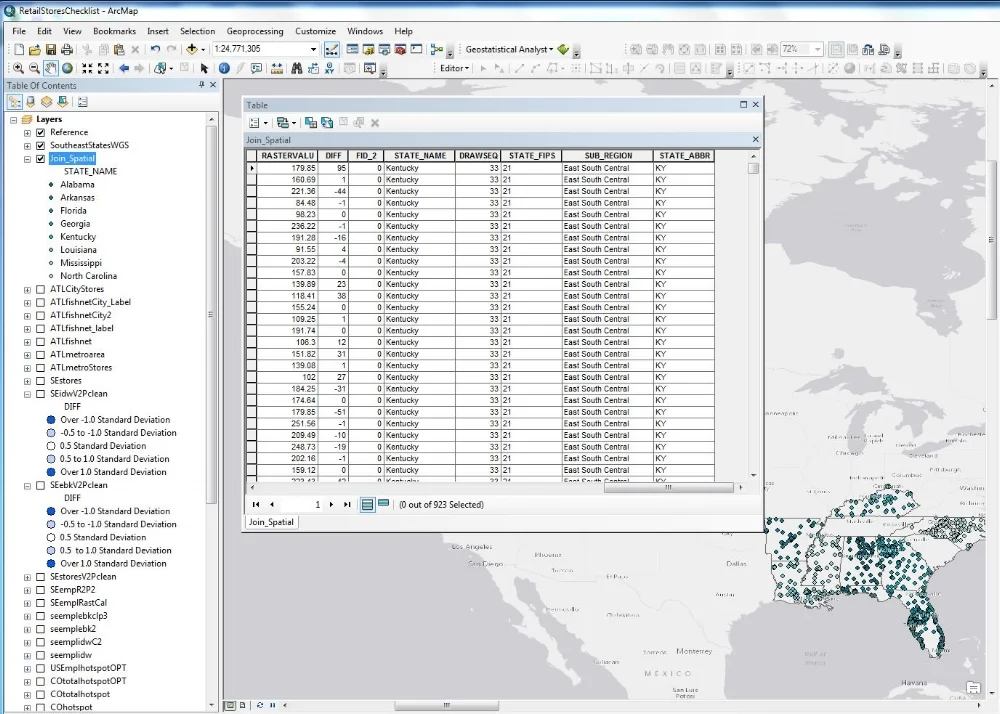1000x714 pixels.
Task: Collapse the SEidwV2Pclean layer node
Action: (x=27, y=394)
